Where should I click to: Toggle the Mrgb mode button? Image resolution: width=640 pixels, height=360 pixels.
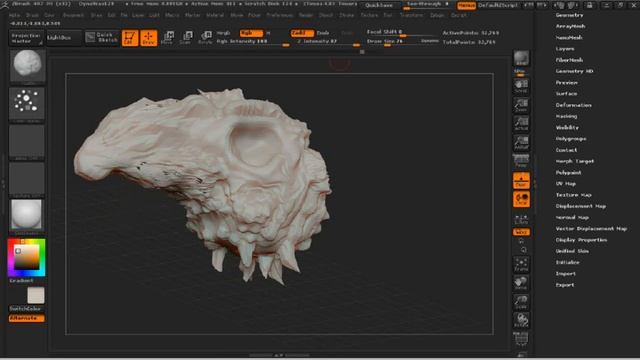click(x=223, y=33)
